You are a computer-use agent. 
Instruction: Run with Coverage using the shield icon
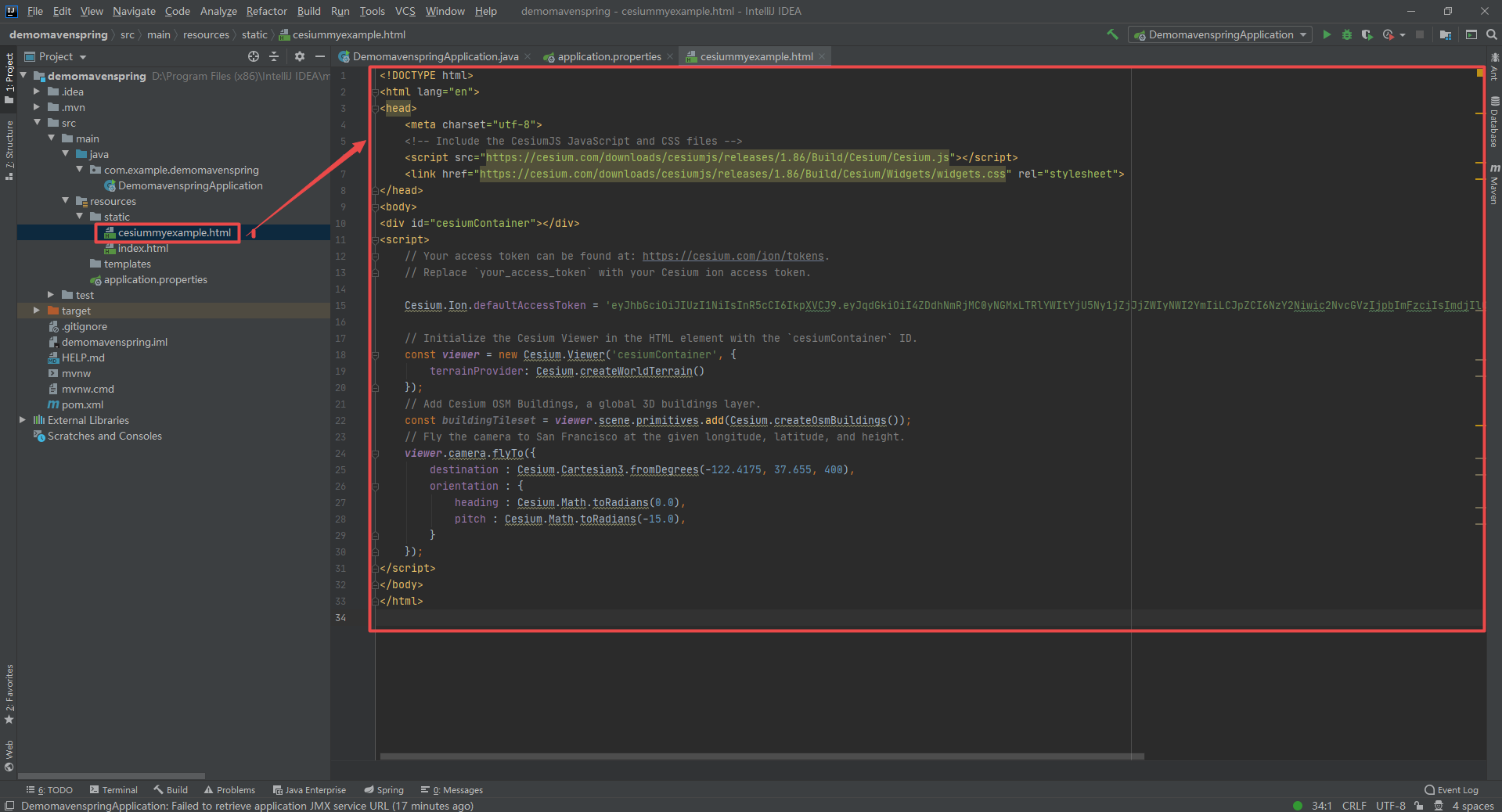tap(1367, 34)
